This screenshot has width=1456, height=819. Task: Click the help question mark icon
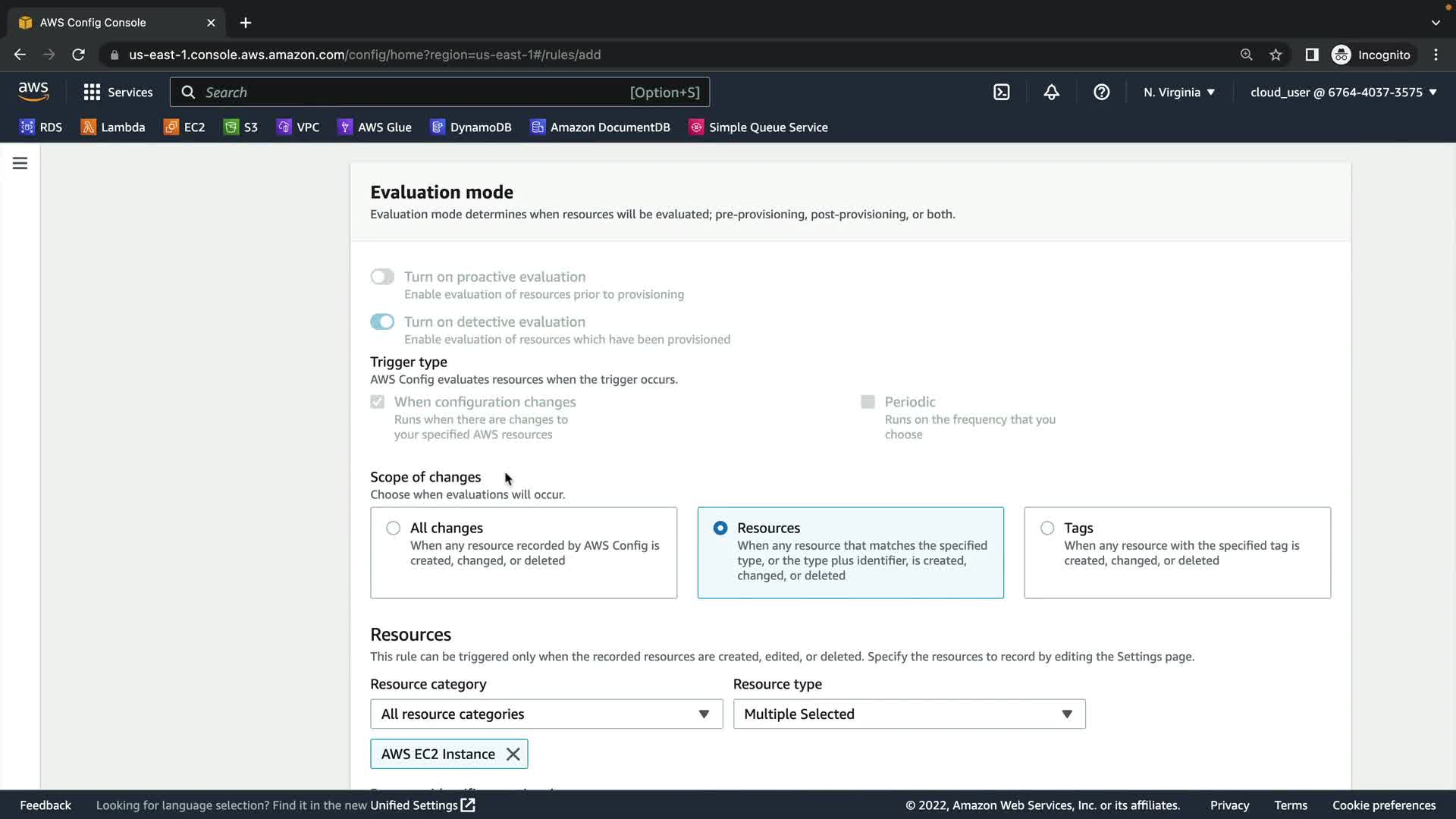(x=1101, y=93)
